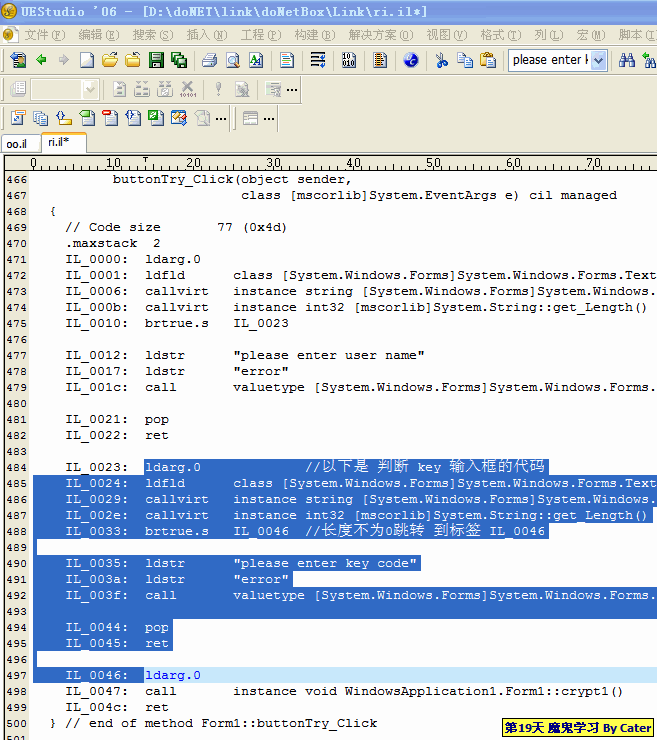This screenshot has width=657, height=740.
Task: Toggle hex edit mode 10 010 icon
Action: 349,60
